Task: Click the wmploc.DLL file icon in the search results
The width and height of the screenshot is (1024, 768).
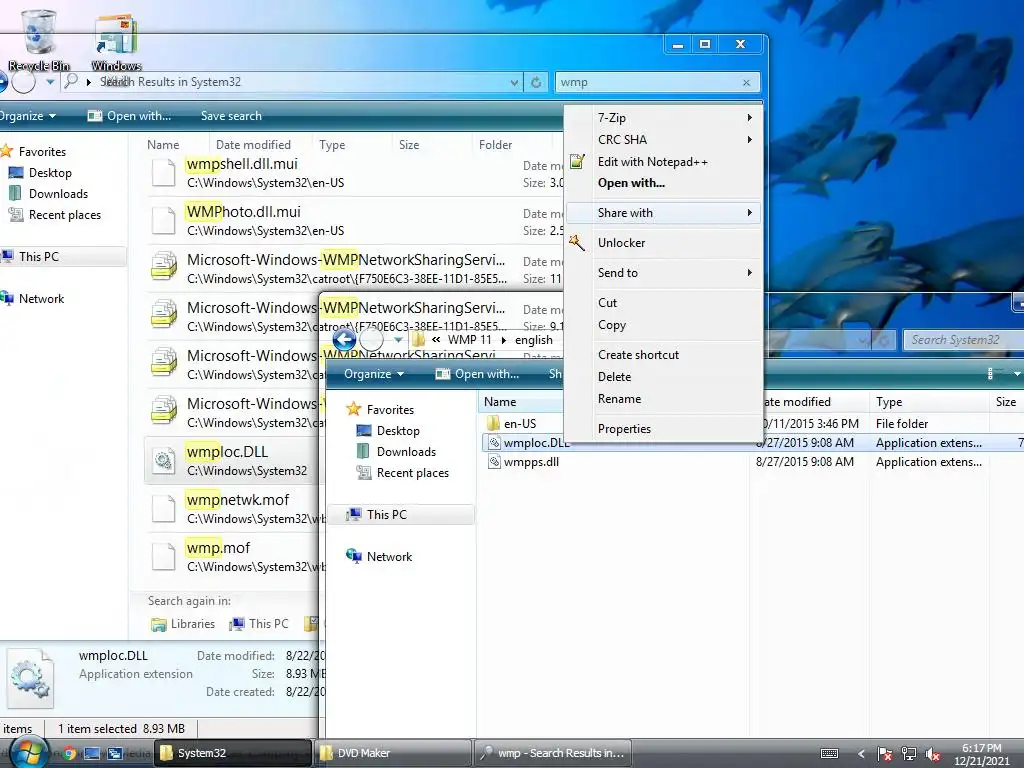Action: (x=163, y=460)
